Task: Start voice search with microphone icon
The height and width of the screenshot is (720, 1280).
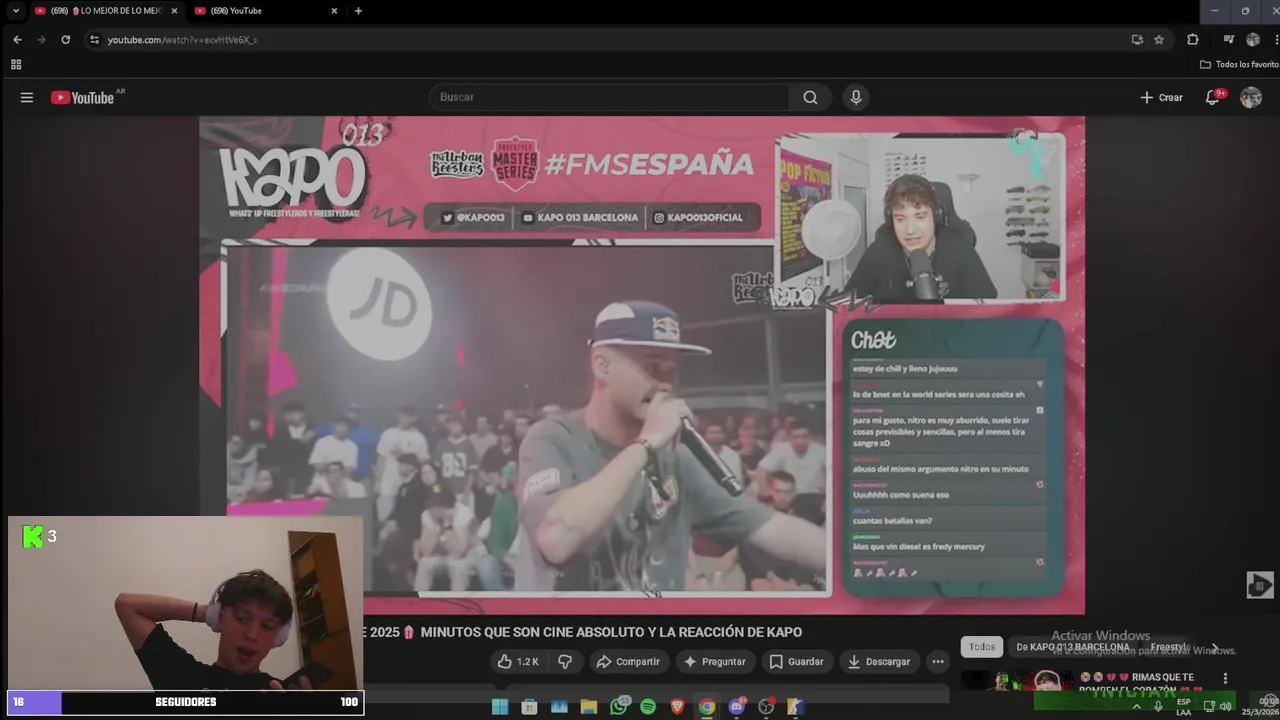Action: point(855,97)
